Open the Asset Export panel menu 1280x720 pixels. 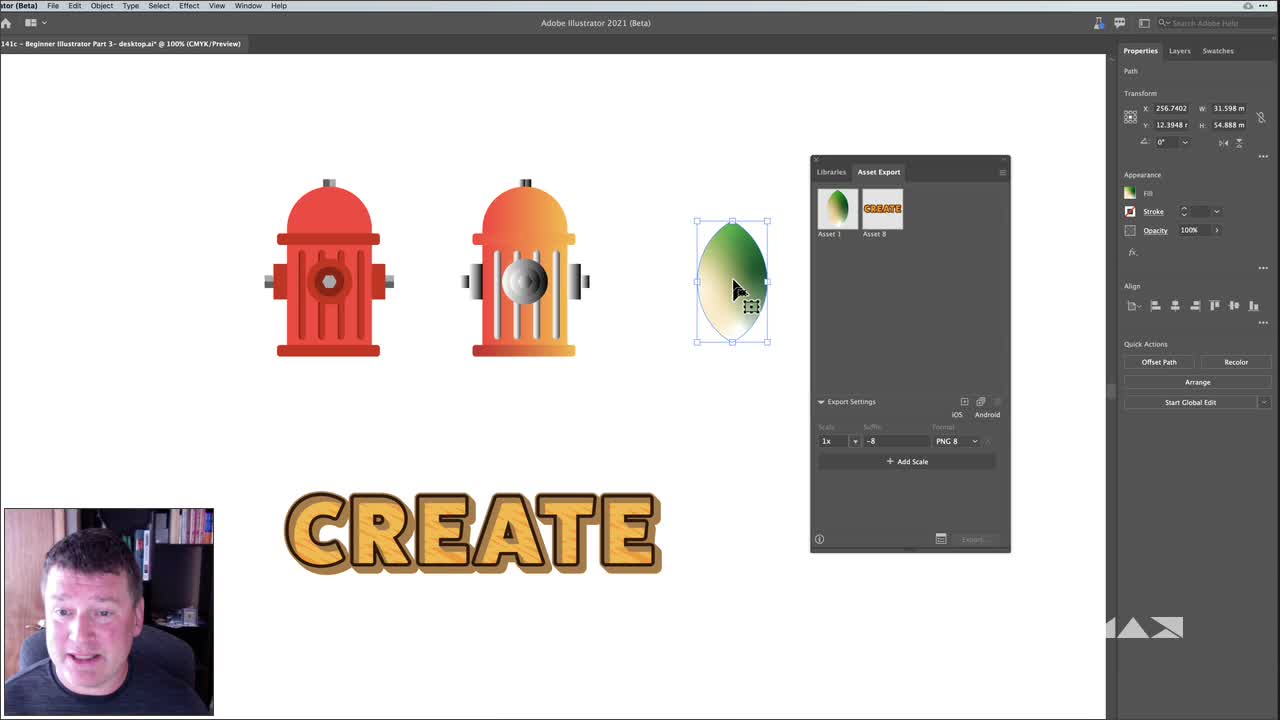1003,172
